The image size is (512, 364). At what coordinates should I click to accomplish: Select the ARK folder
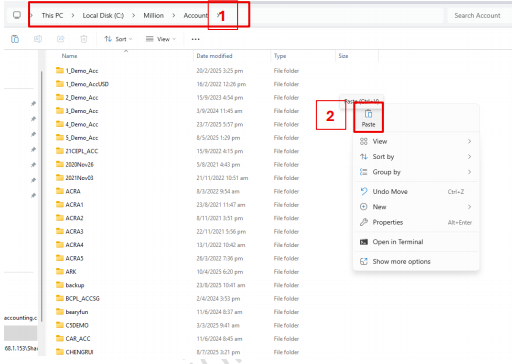click(x=71, y=272)
